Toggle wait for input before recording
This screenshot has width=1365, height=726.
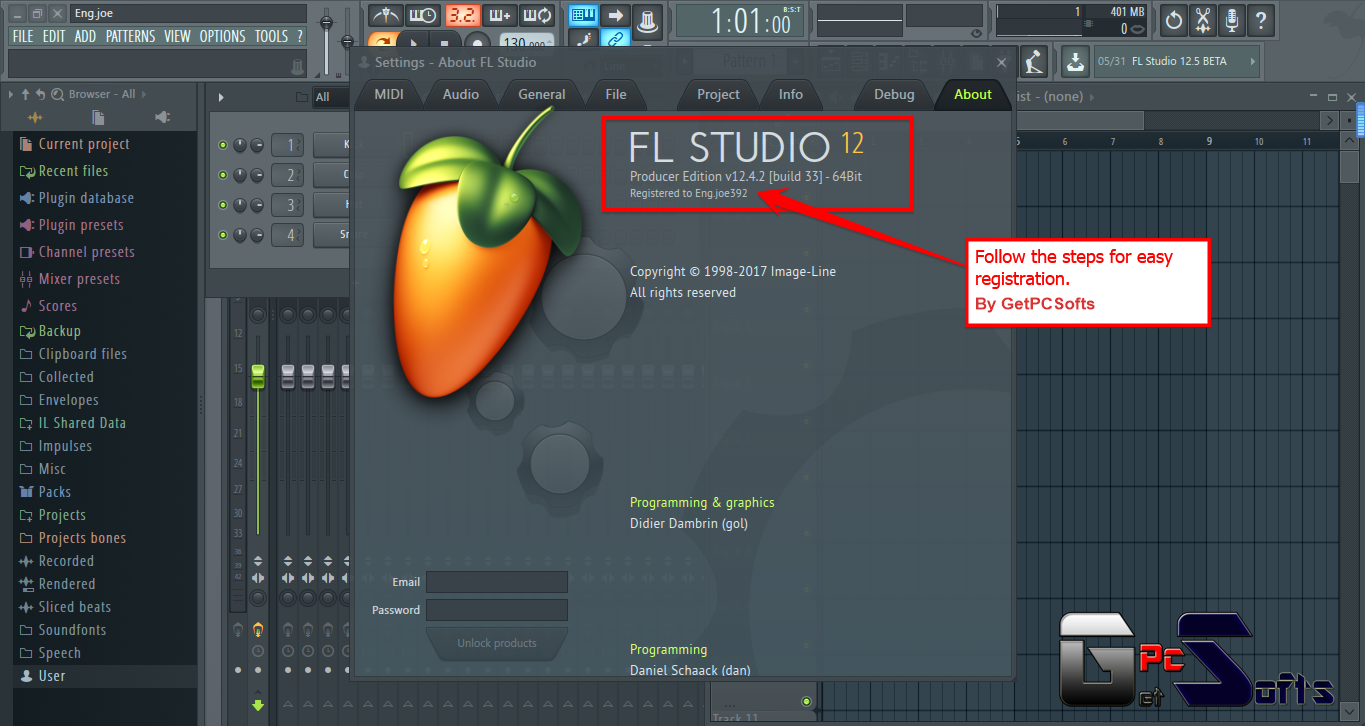coord(423,16)
